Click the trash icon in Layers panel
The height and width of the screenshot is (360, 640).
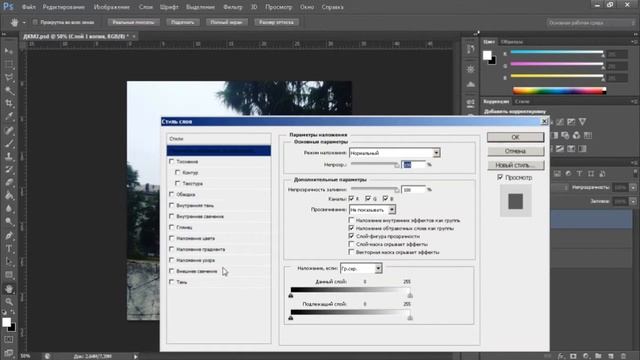point(623,356)
